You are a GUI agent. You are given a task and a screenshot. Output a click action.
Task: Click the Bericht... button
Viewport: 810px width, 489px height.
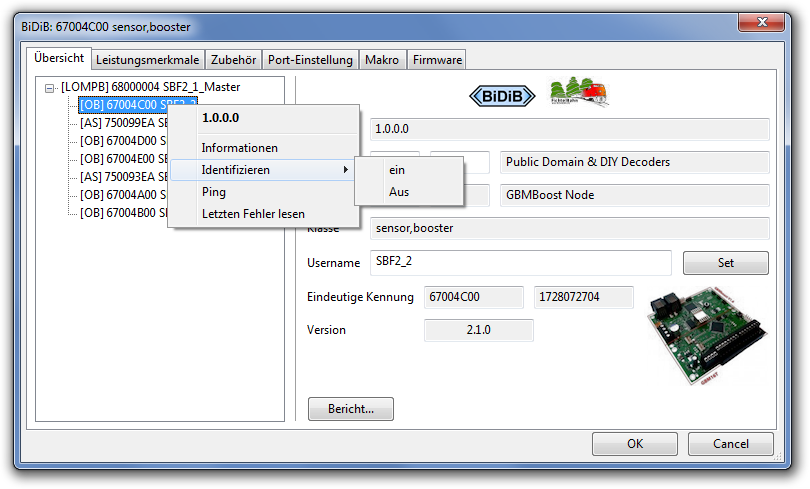[351, 409]
